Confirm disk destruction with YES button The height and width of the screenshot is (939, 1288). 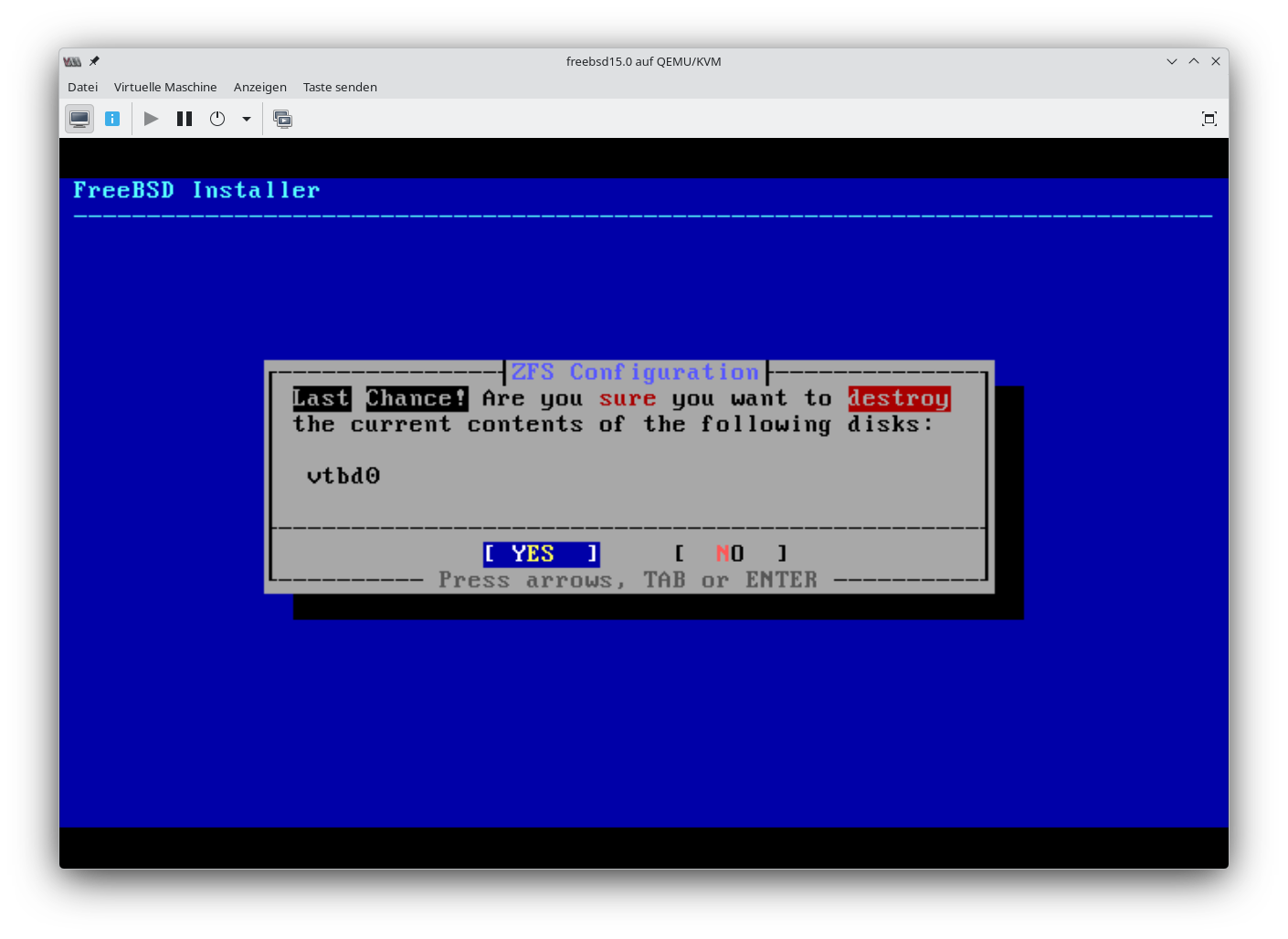[541, 554]
